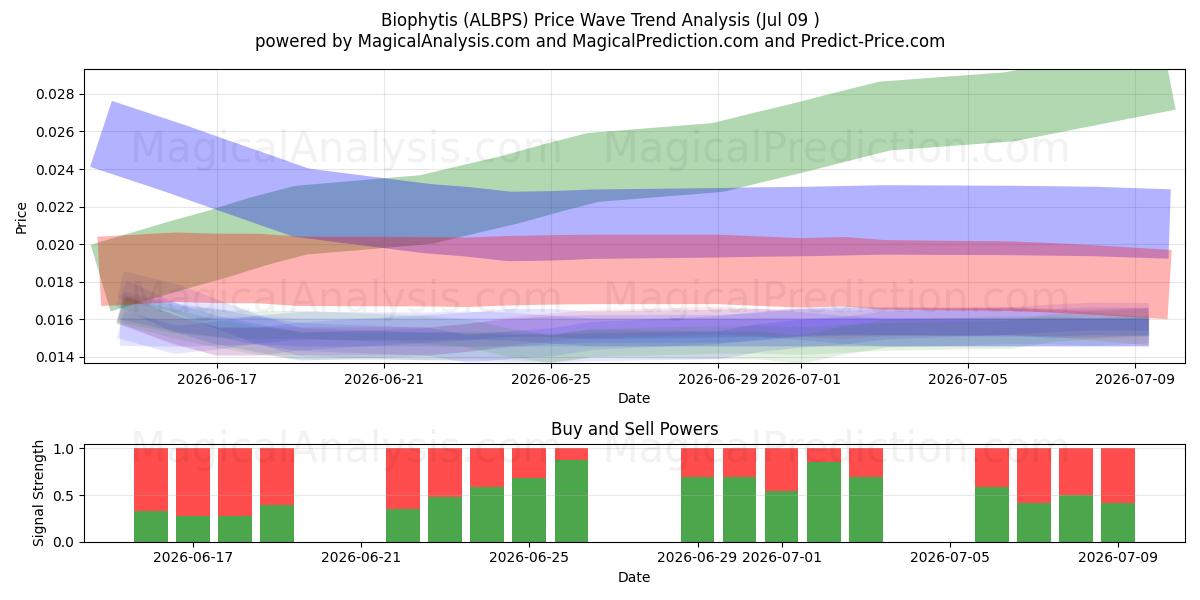The height and width of the screenshot is (600, 1200).
Task: Click the 2026-07-01 date tick on bar chart
Action: point(781,558)
